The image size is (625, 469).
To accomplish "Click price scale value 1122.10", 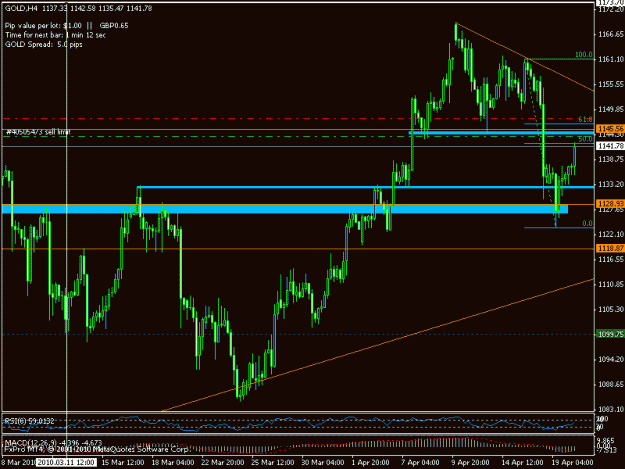I will pyautogui.click(x=611, y=234).
